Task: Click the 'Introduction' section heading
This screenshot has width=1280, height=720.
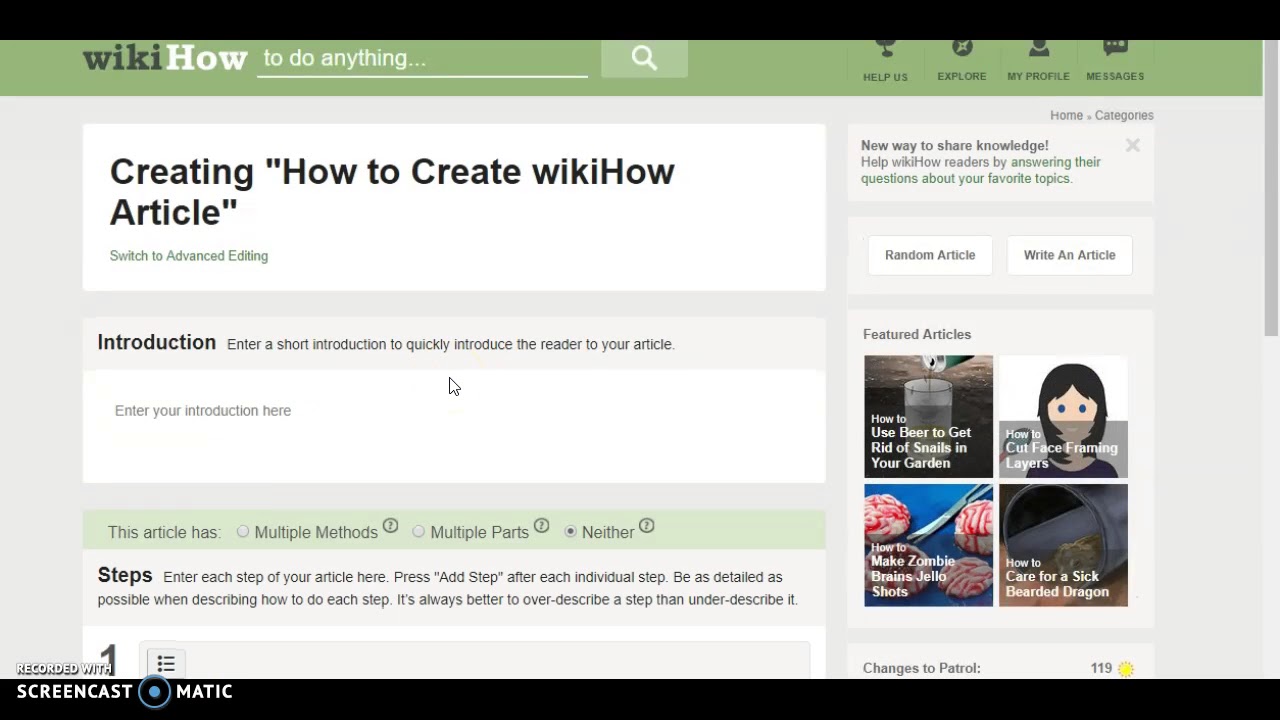Action: click(x=157, y=342)
